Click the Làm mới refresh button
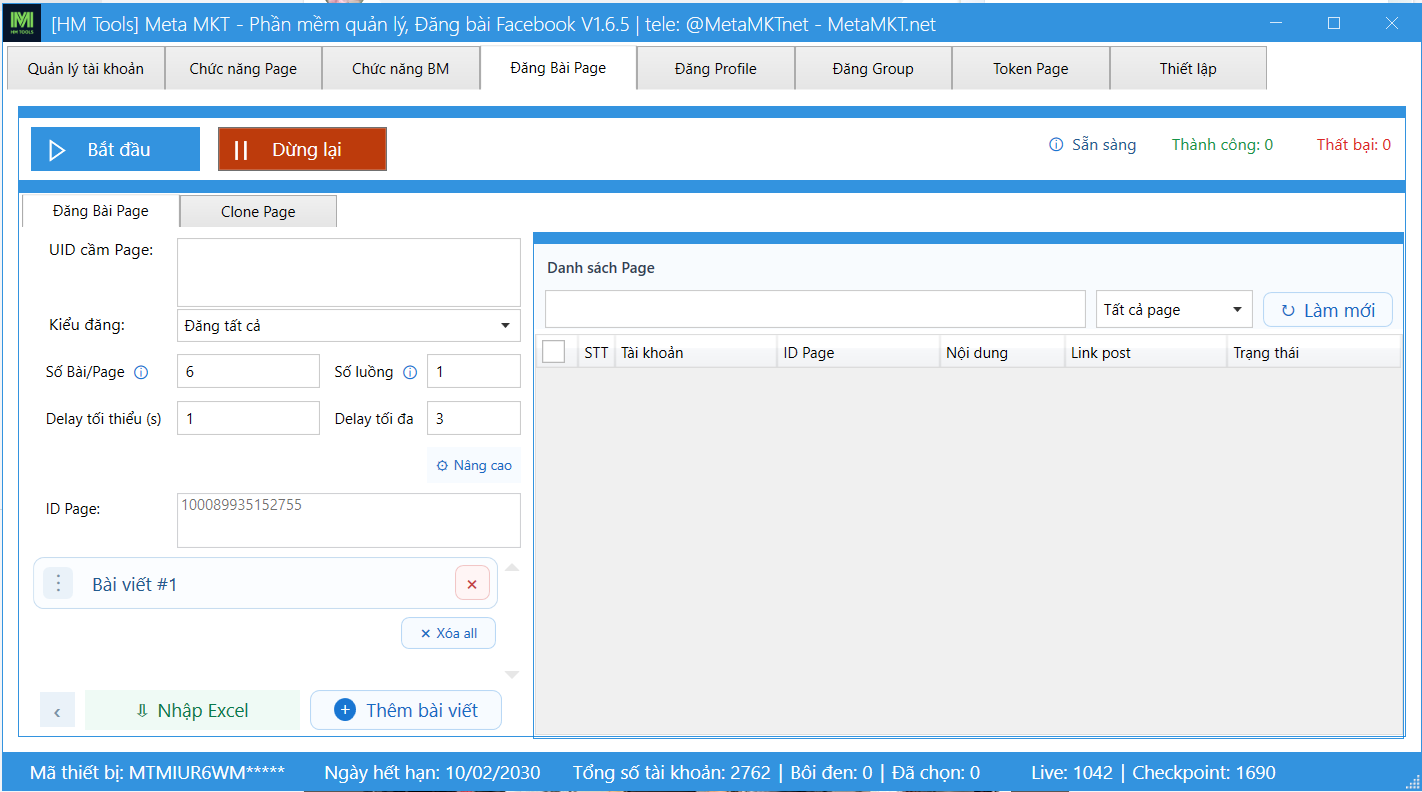Viewport: 1422px width, 792px height. pyautogui.click(x=1328, y=310)
